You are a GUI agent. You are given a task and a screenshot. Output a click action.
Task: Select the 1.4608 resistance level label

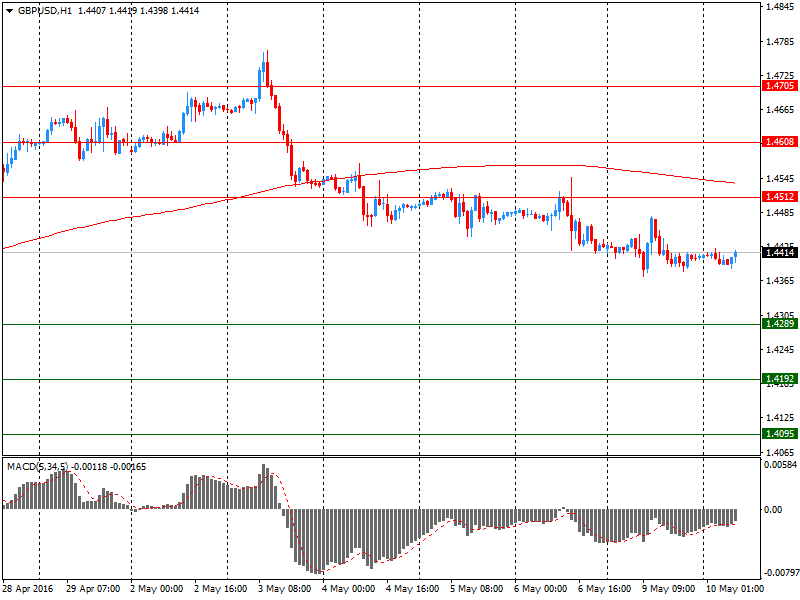tap(780, 142)
